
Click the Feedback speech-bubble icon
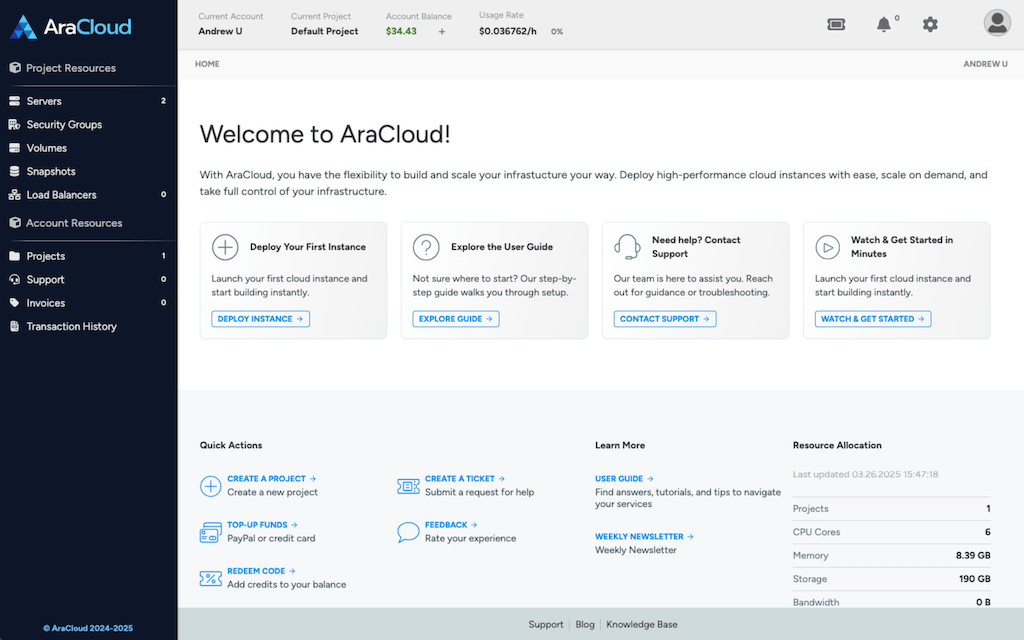(407, 532)
